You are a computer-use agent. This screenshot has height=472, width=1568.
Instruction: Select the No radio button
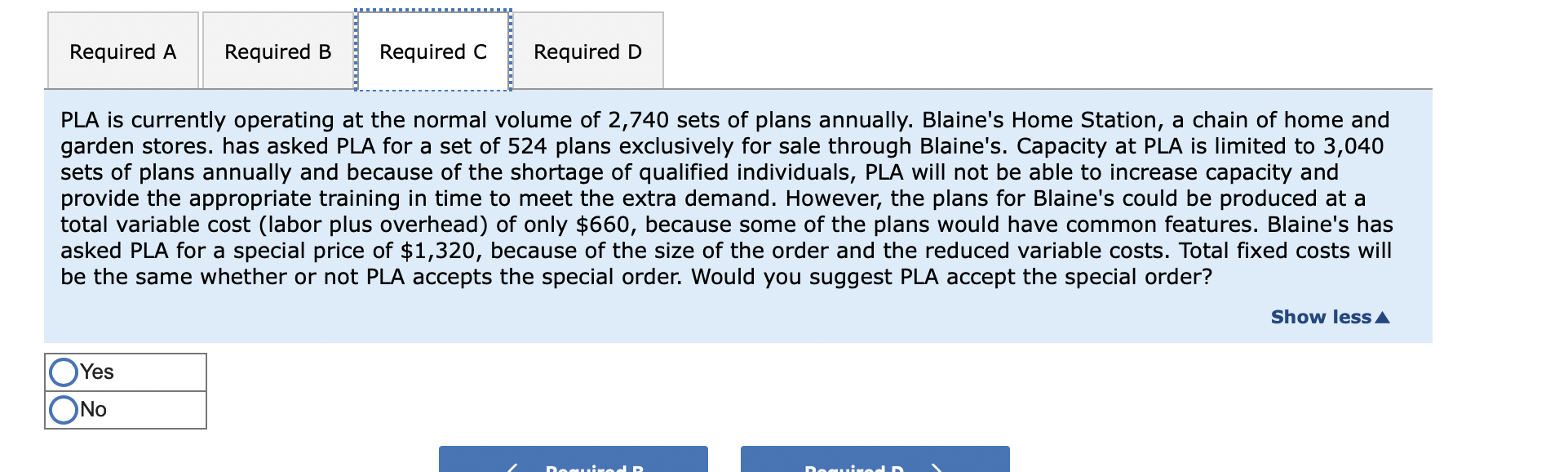(62, 409)
